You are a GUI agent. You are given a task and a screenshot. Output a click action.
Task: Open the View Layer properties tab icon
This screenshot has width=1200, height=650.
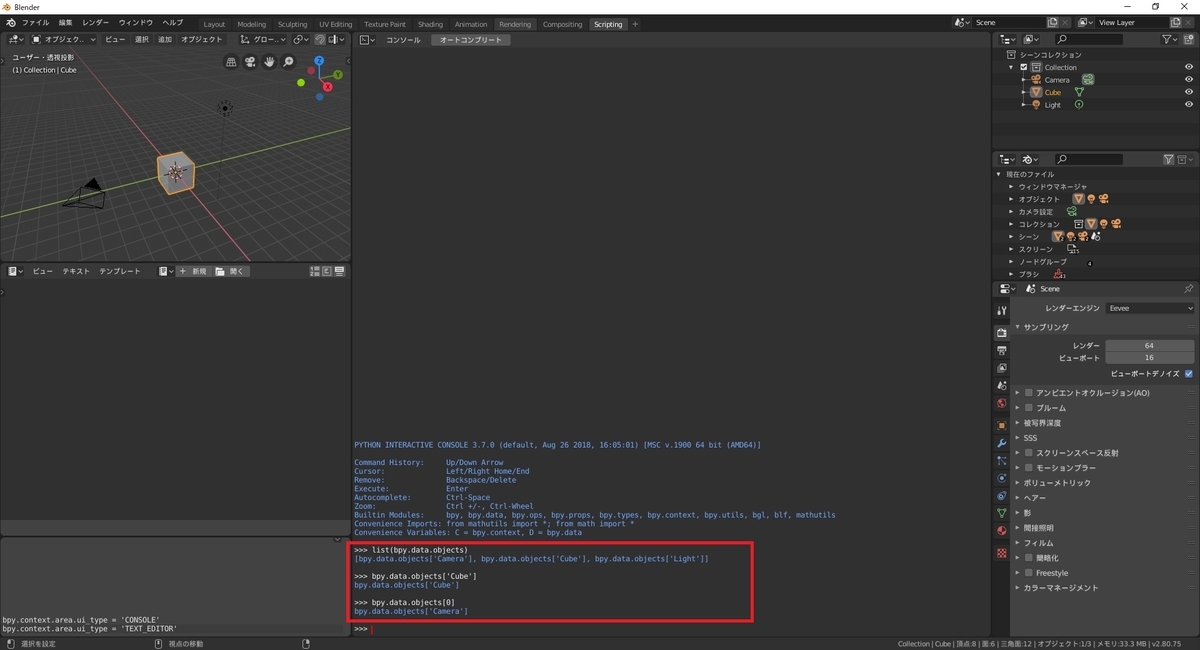(x=1002, y=368)
